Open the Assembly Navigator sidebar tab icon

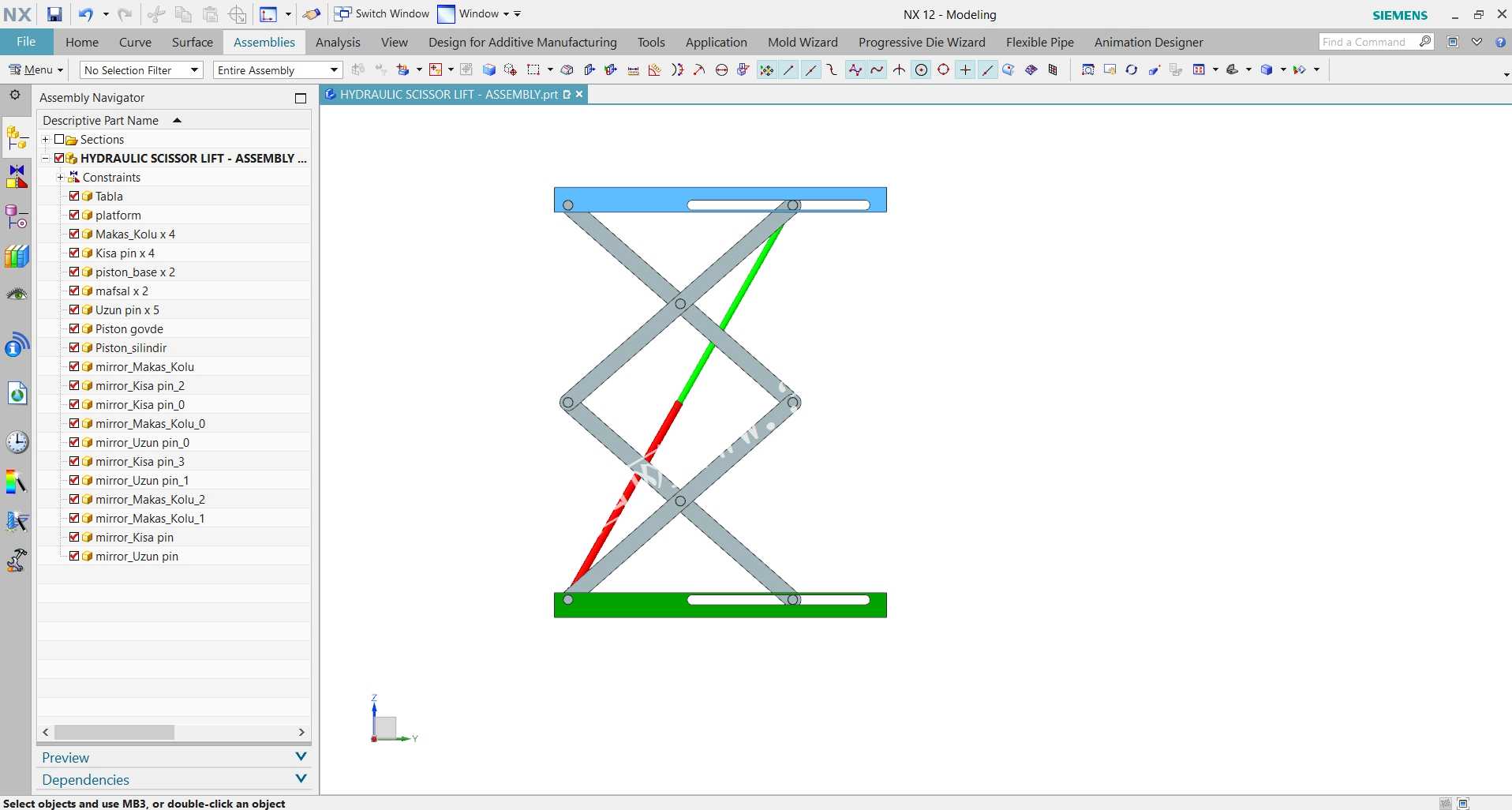(17, 139)
